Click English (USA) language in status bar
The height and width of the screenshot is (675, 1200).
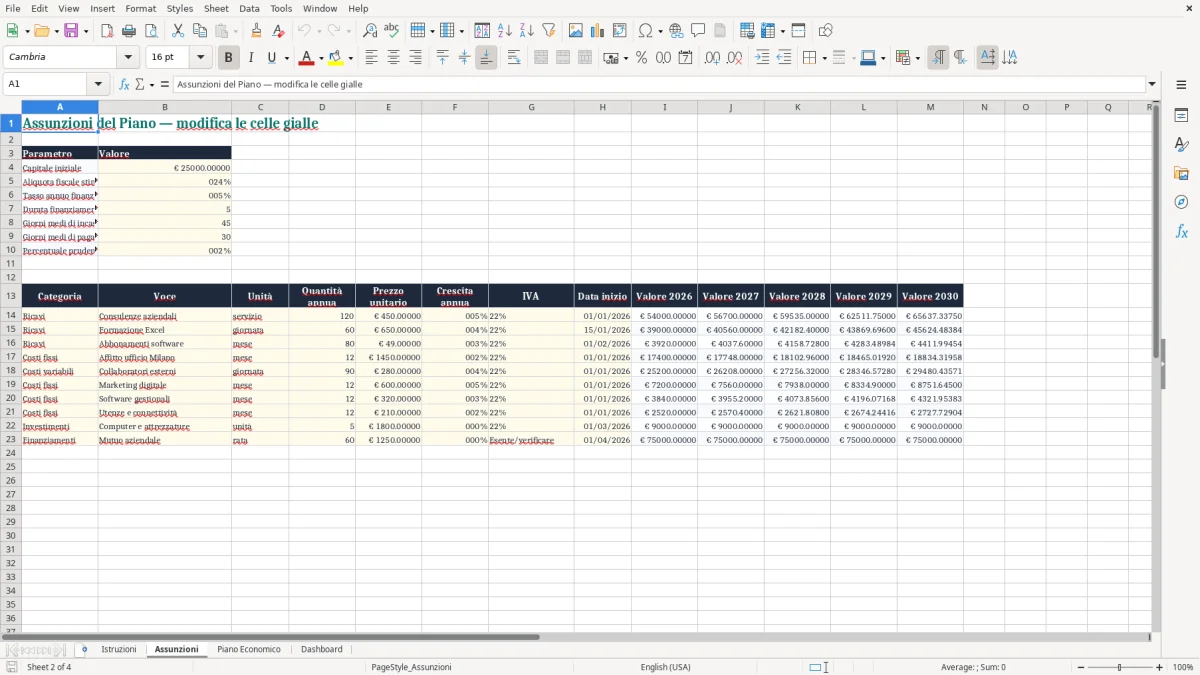[665, 667]
